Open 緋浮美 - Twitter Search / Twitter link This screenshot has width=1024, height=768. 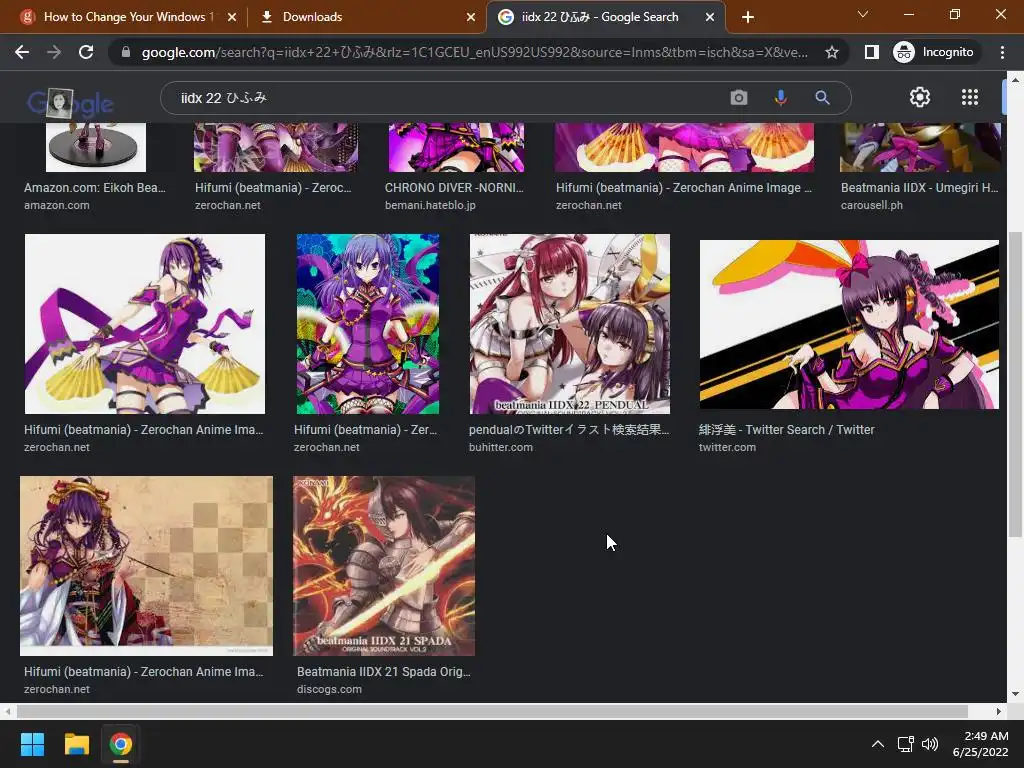coord(786,430)
